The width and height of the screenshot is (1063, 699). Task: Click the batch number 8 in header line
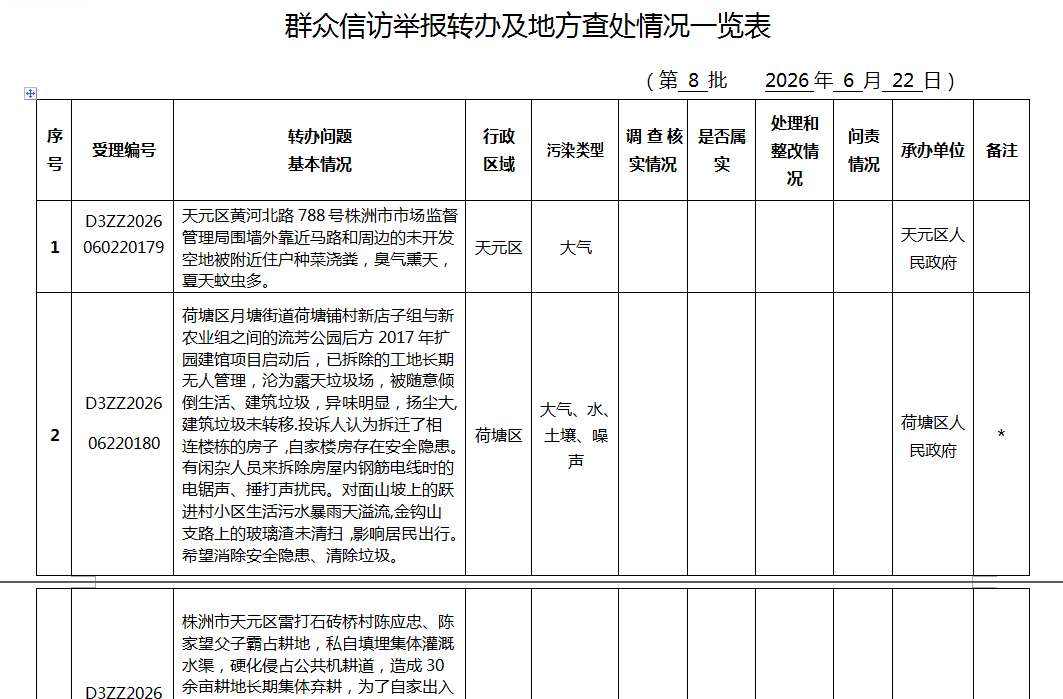tap(693, 81)
